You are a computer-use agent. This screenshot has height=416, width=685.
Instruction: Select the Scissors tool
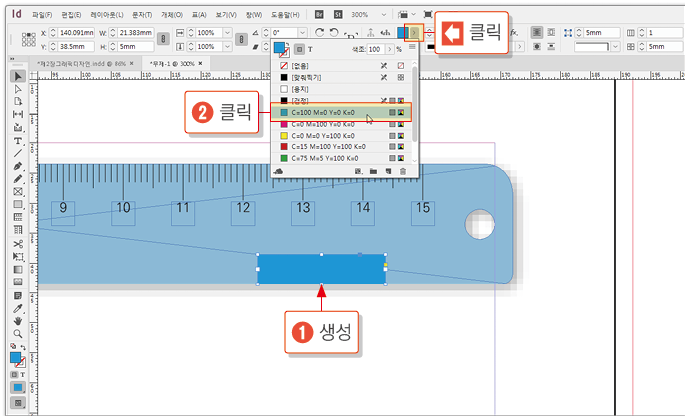click(x=18, y=244)
